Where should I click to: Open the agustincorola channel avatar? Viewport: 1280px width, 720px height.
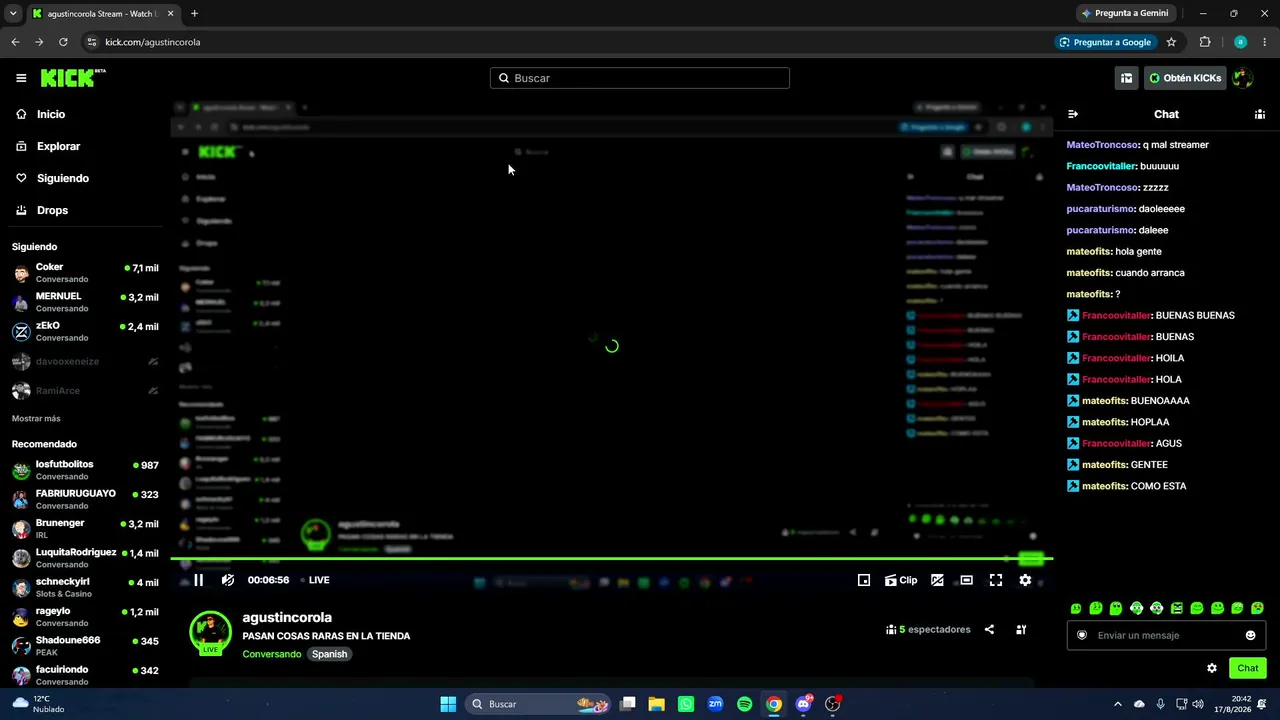point(210,632)
